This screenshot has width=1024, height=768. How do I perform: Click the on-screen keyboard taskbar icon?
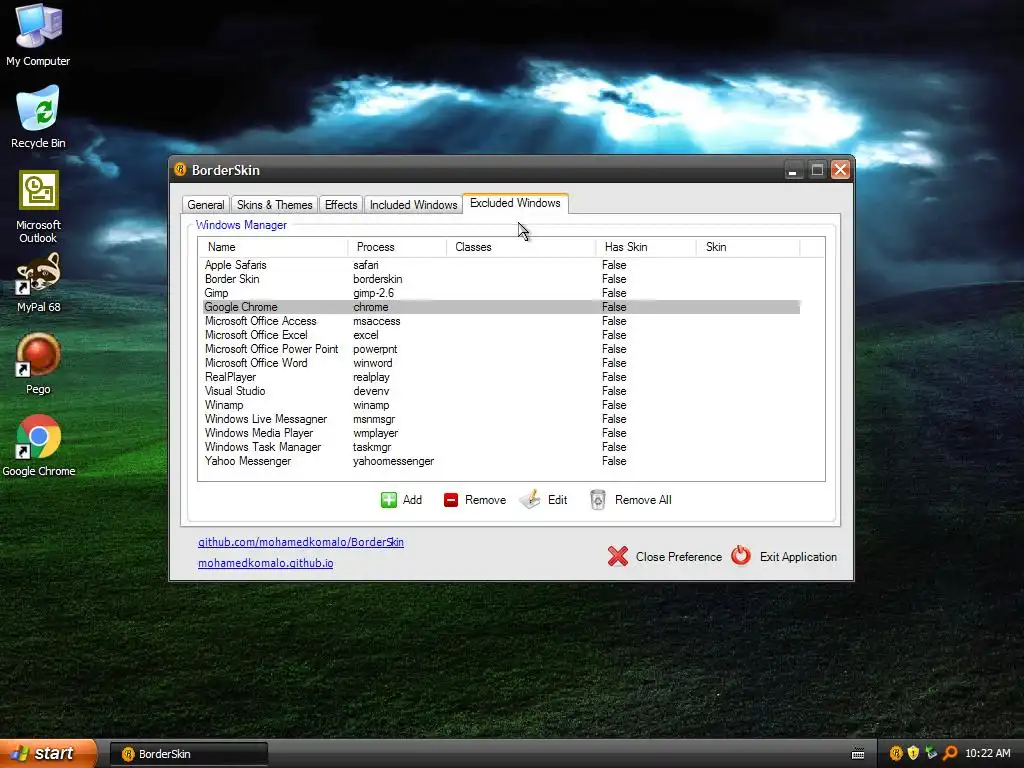coord(858,754)
